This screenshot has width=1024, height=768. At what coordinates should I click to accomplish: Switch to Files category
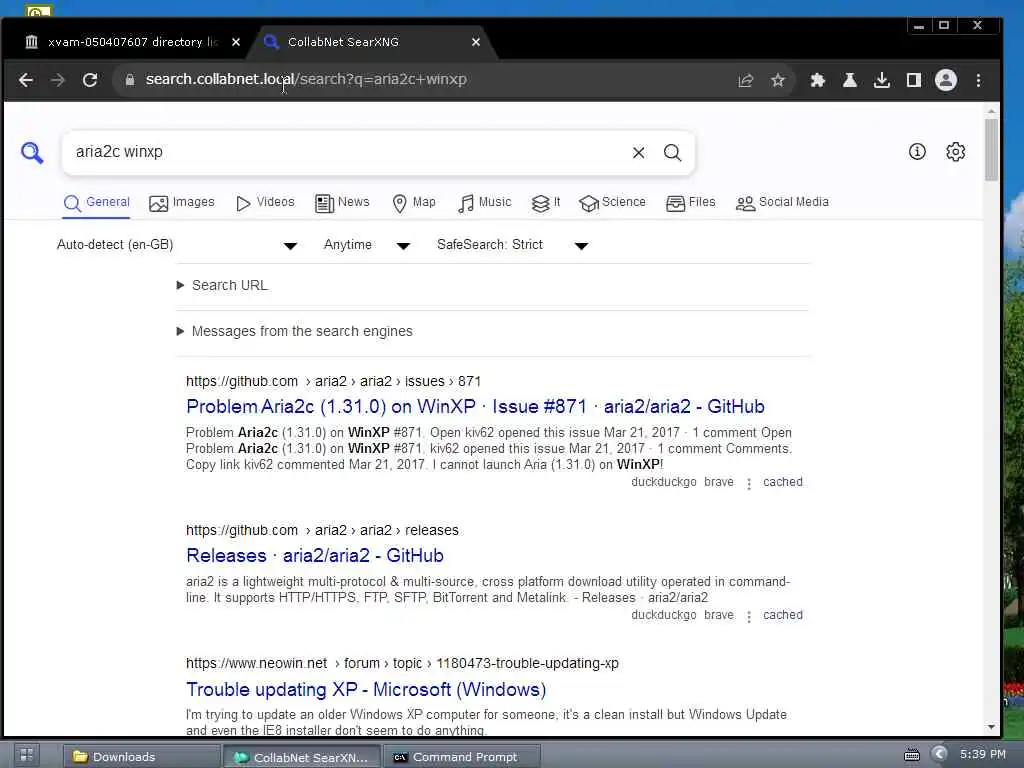point(691,202)
